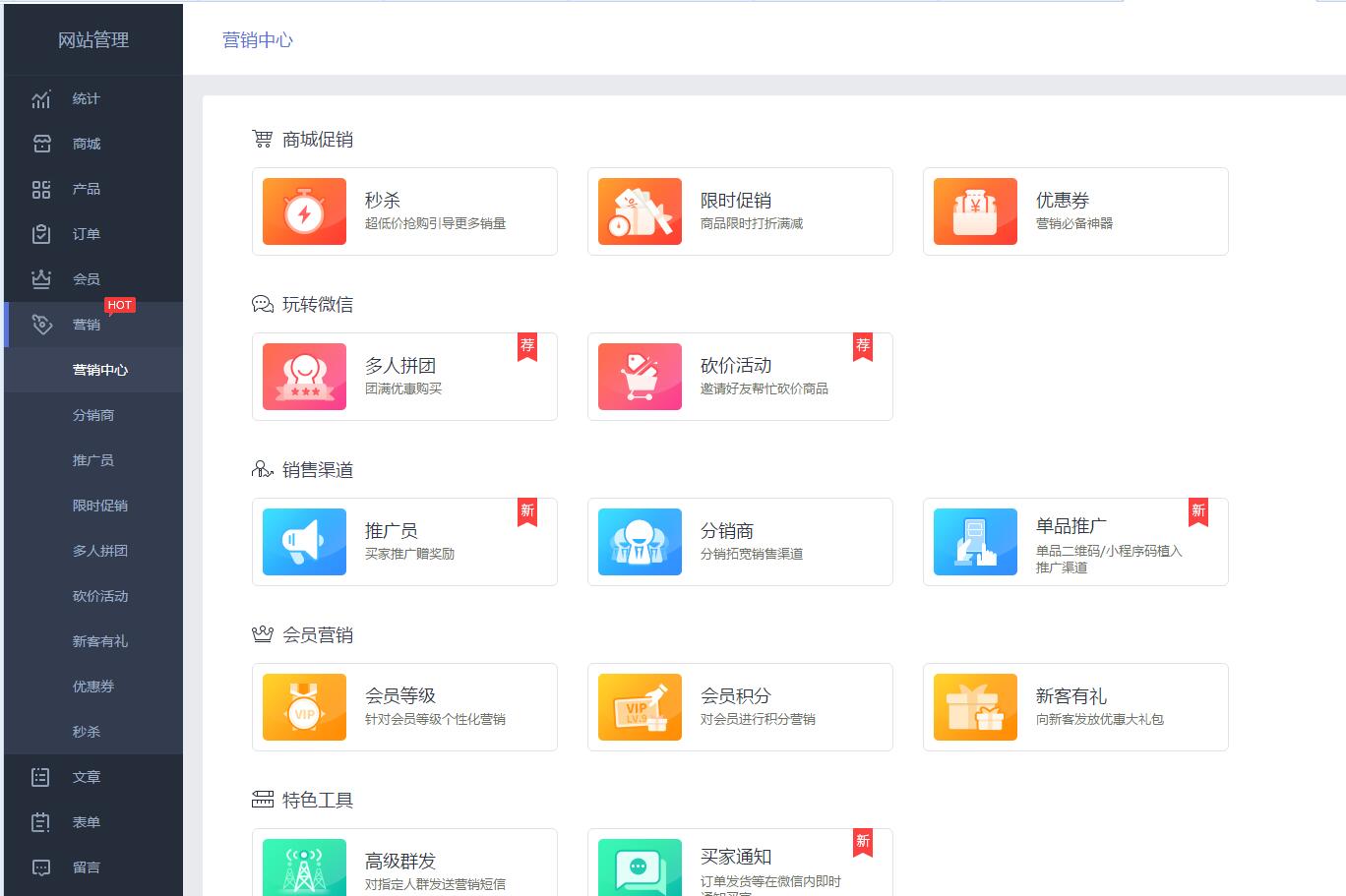Click the 营销中心 page header title
Viewport: 1346px width, 896px height.
(x=258, y=40)
